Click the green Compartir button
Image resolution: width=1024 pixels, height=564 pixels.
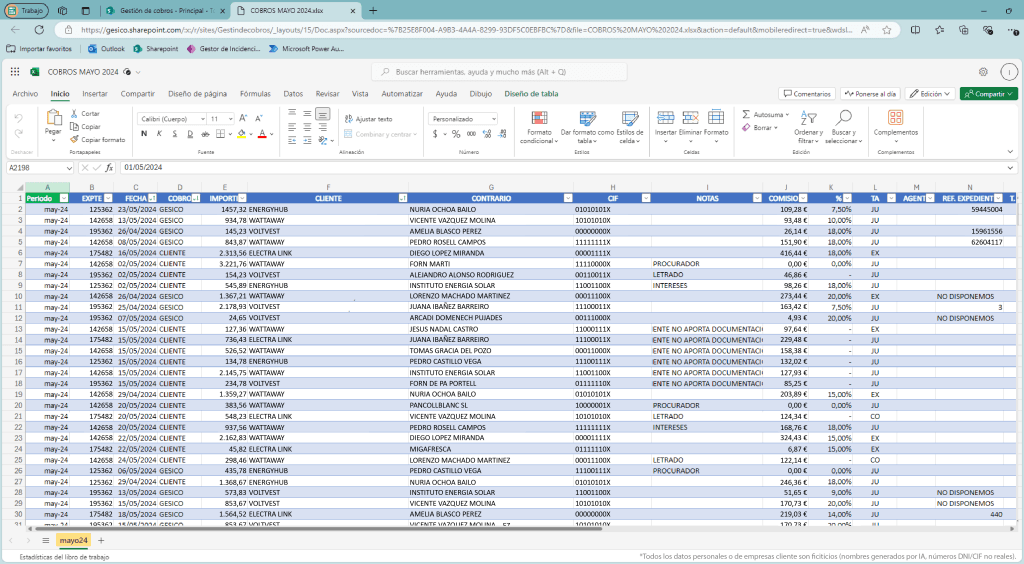point(989,94)
